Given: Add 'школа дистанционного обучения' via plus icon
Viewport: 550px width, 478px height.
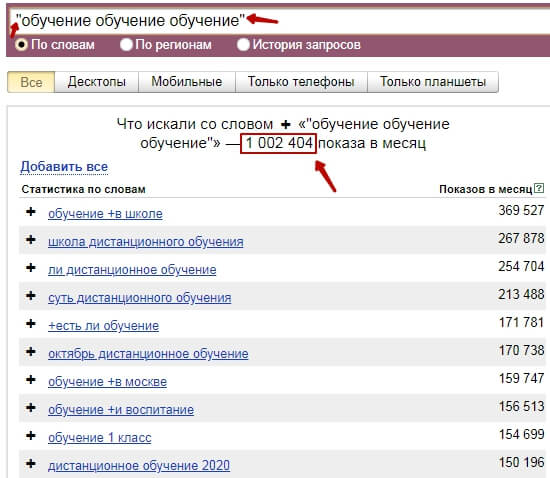Looking at the screenshot, I should 31,240.
